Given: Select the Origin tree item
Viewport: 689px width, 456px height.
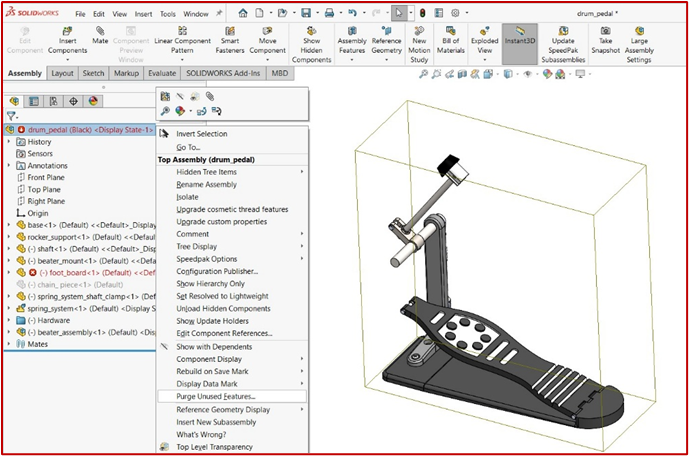Looking at the screenshot, I should [x=38, y=213].
